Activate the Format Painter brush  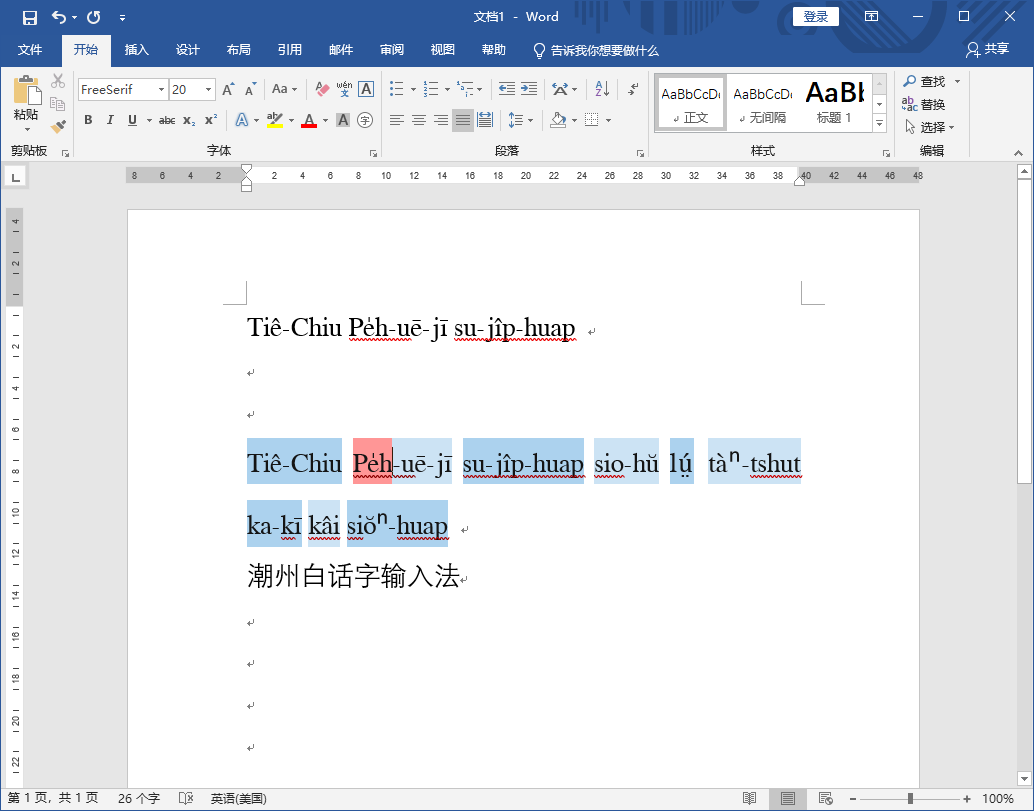click(58, 125)
